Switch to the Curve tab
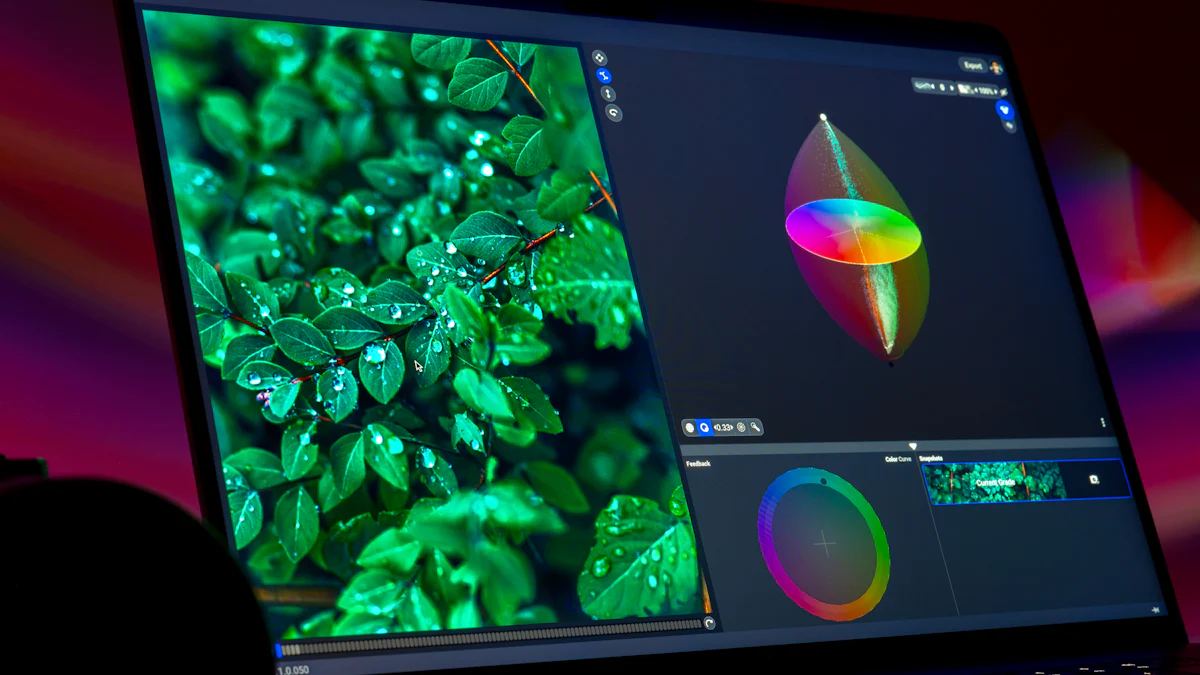 tap(905, 460)
